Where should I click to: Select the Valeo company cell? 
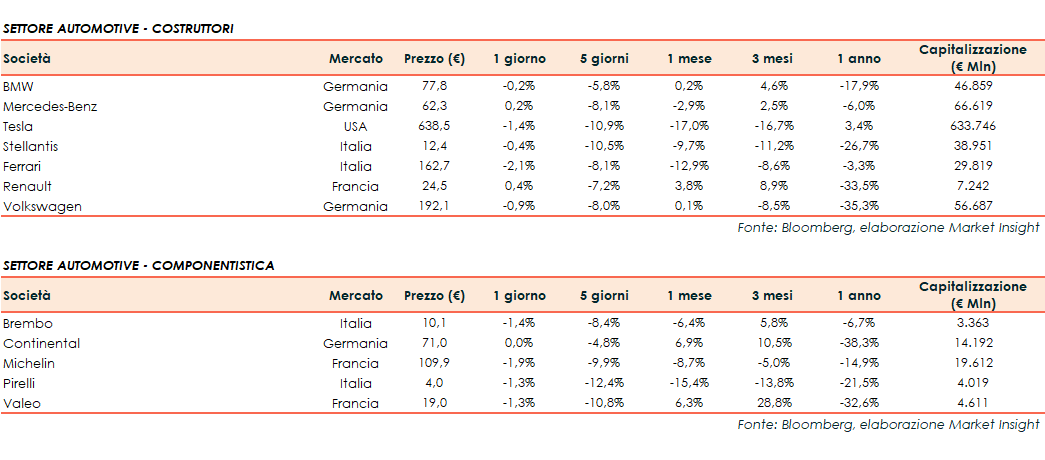22,403
